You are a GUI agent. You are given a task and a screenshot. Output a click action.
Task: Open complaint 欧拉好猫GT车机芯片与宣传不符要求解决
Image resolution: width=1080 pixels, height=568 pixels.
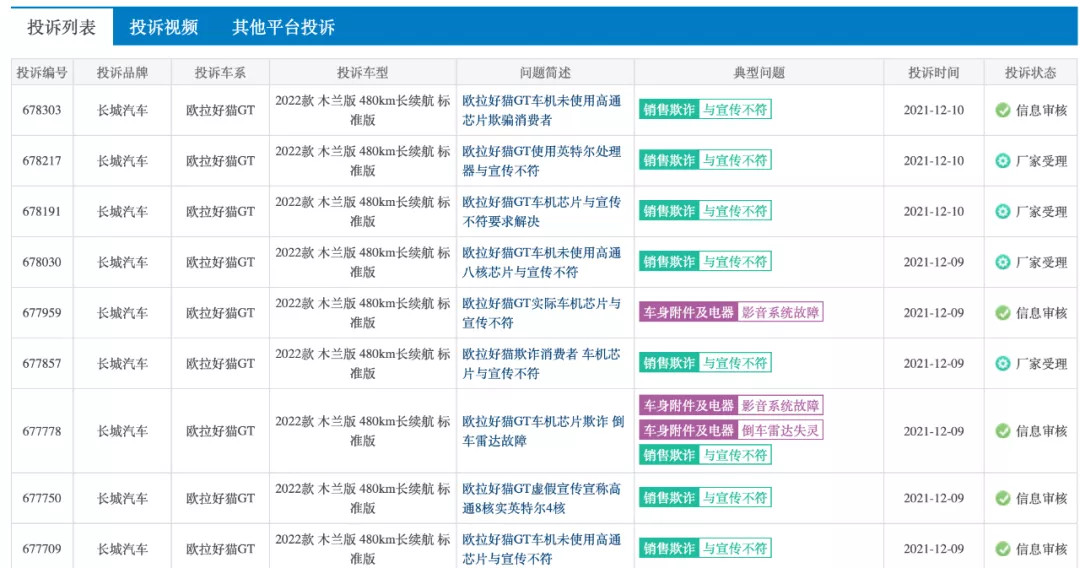click(x=541, y=211)
